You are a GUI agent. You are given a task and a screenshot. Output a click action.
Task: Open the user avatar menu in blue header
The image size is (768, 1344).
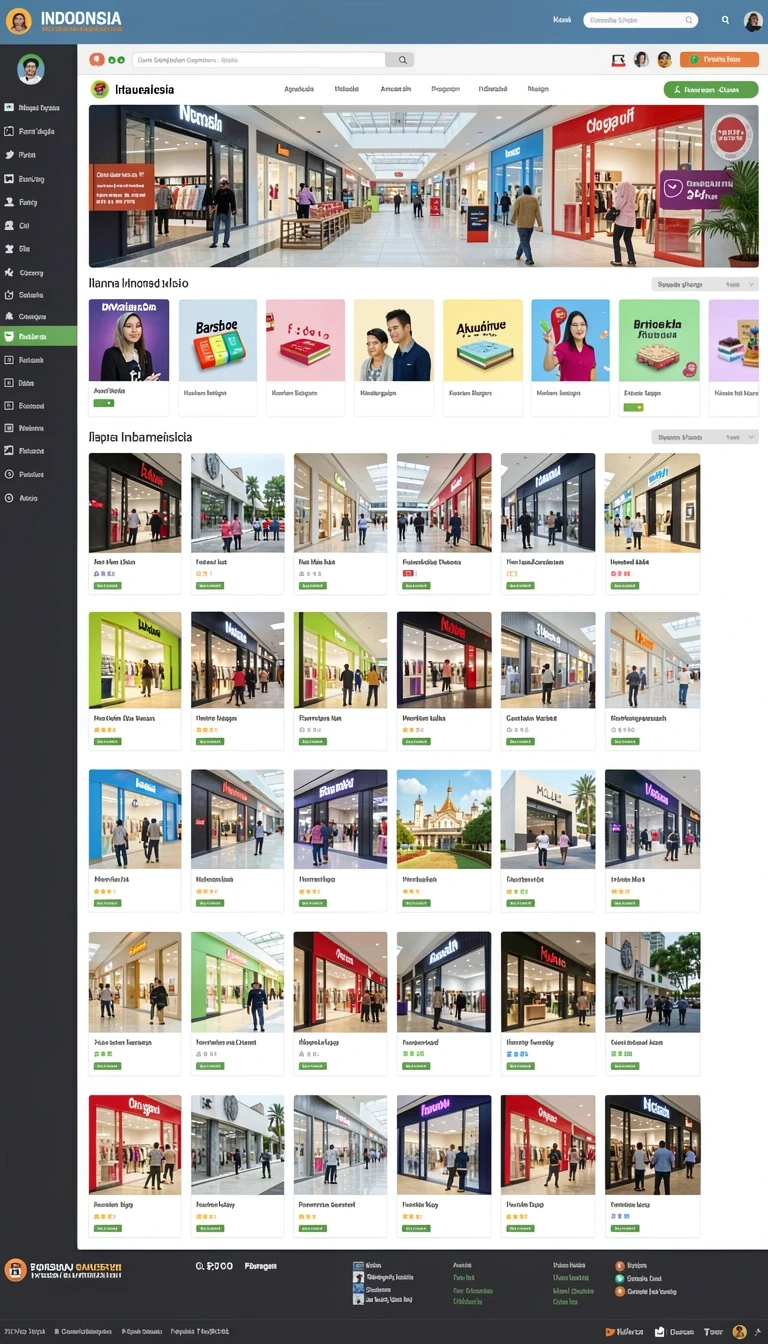pos(753,21)
